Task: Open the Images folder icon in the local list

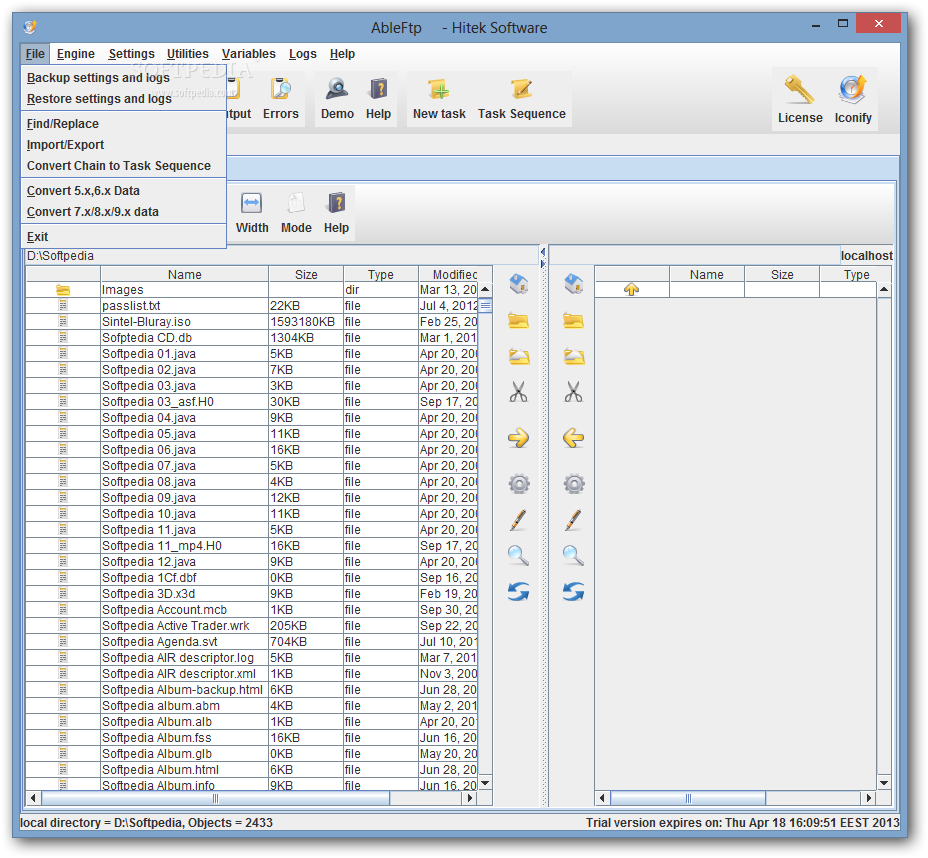Action: coord(63,290)
